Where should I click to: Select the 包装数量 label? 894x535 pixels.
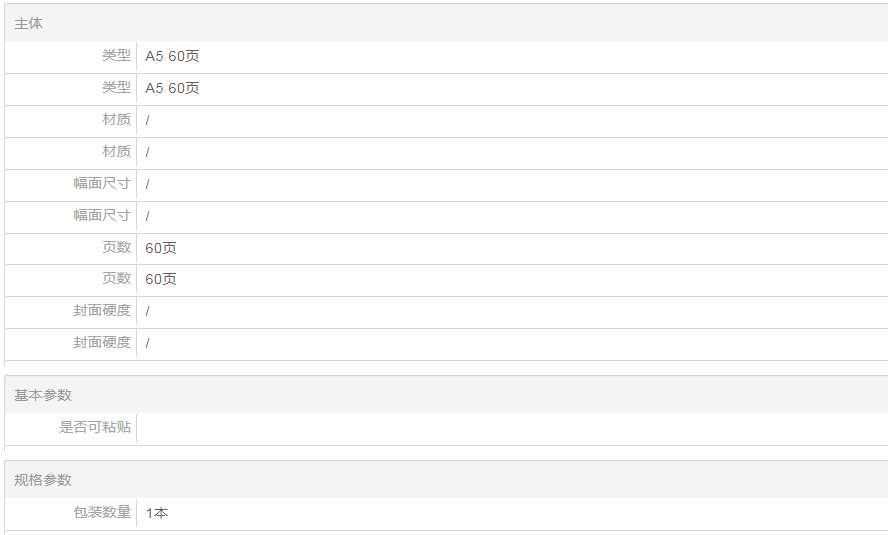tap(102, 513)
